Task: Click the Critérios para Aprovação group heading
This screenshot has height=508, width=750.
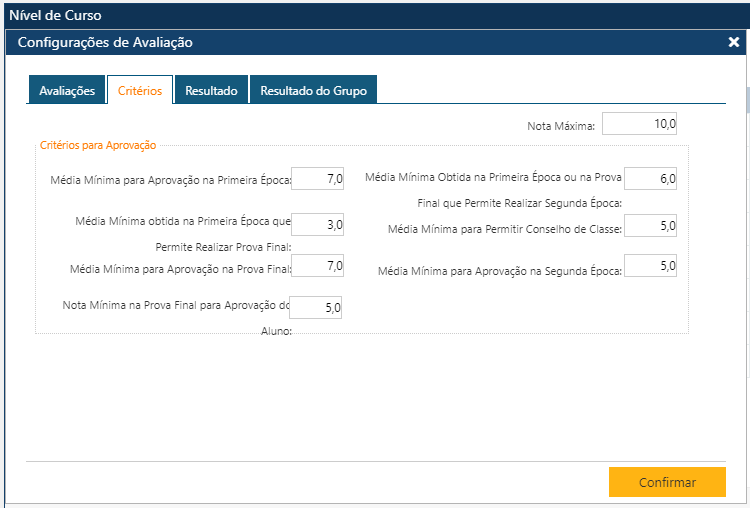Action: [x=98, y=145]
